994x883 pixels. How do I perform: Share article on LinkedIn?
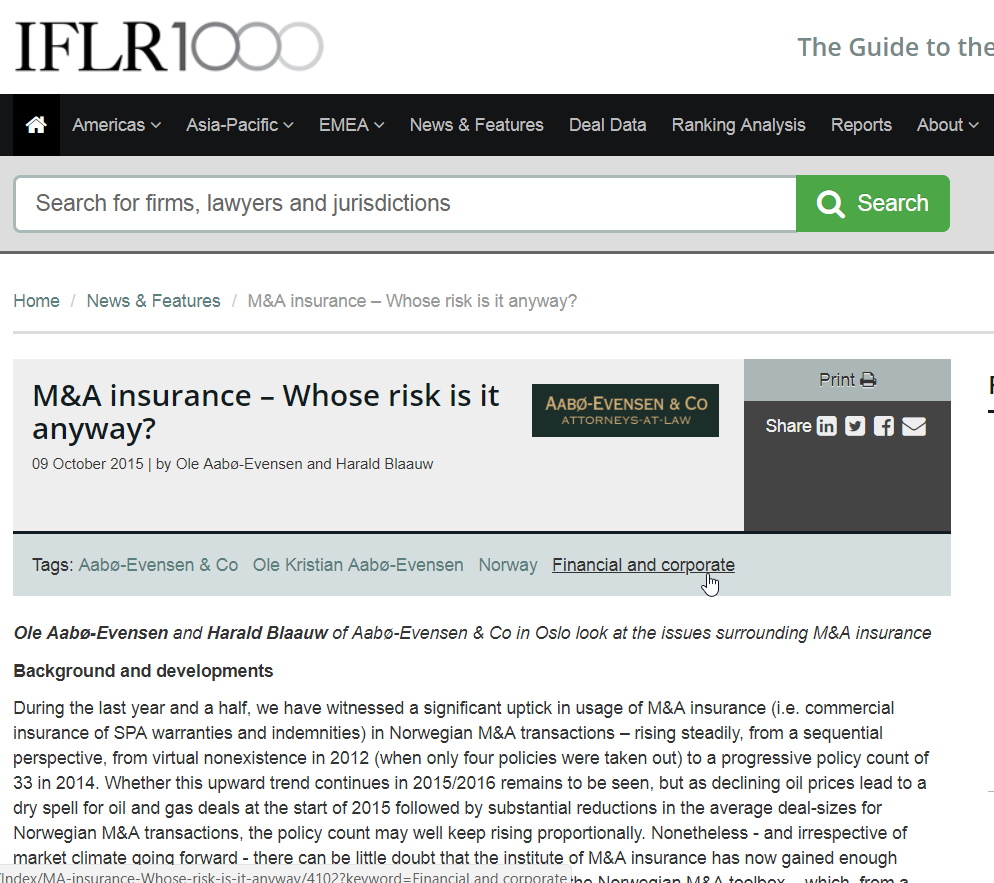(x=827, y=426)
